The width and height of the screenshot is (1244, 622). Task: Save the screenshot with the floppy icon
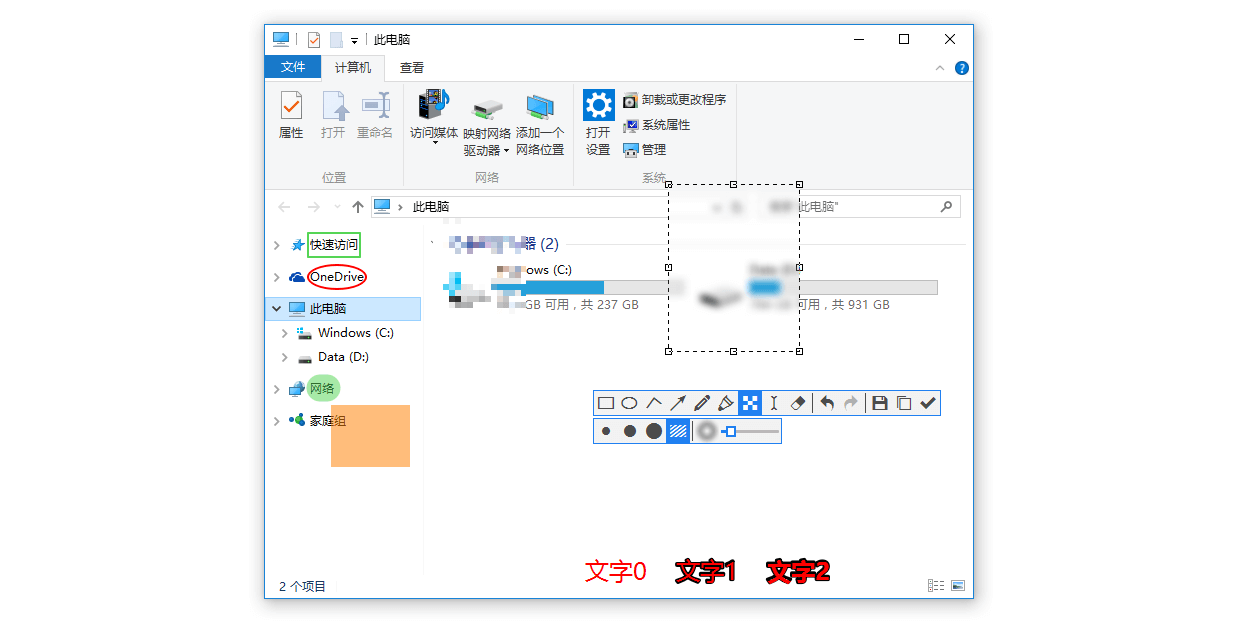point(880,403)
